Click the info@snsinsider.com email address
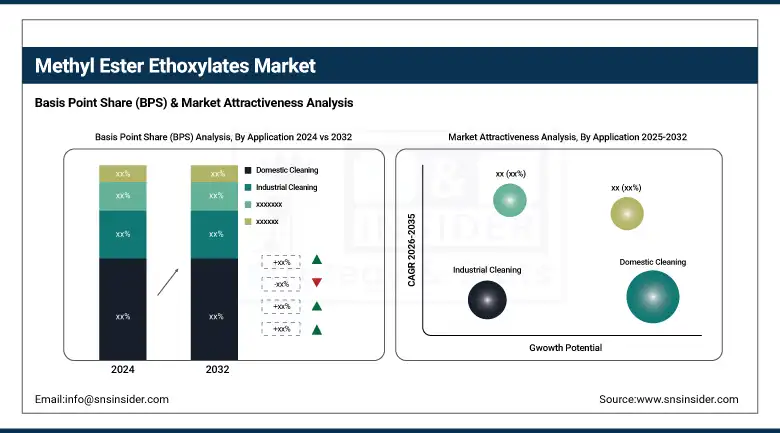Image resolution: width=780 pixels, height=433 pixels. 101,399
